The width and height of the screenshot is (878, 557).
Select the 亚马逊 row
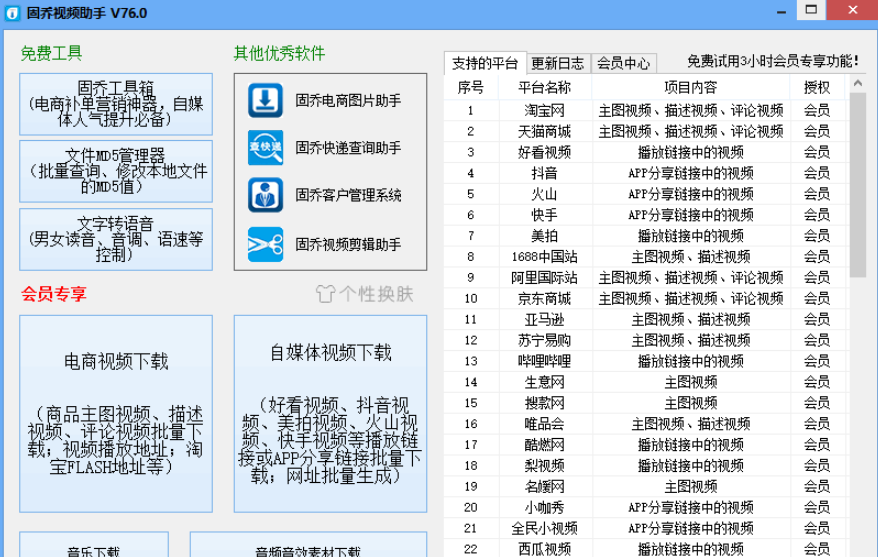click(647, 320)
